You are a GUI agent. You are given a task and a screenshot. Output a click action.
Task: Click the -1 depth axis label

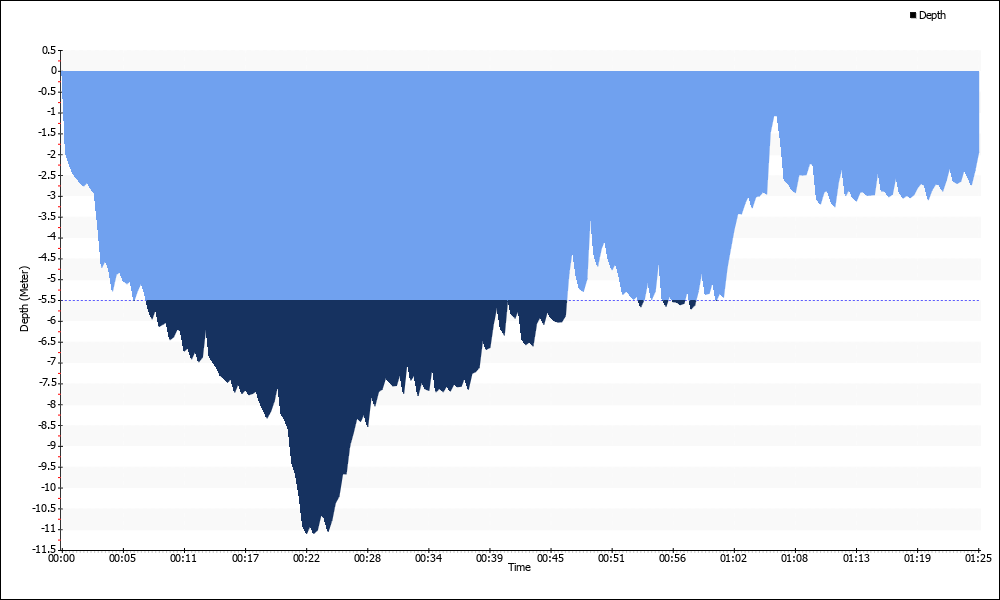click(x=51, y=112)
